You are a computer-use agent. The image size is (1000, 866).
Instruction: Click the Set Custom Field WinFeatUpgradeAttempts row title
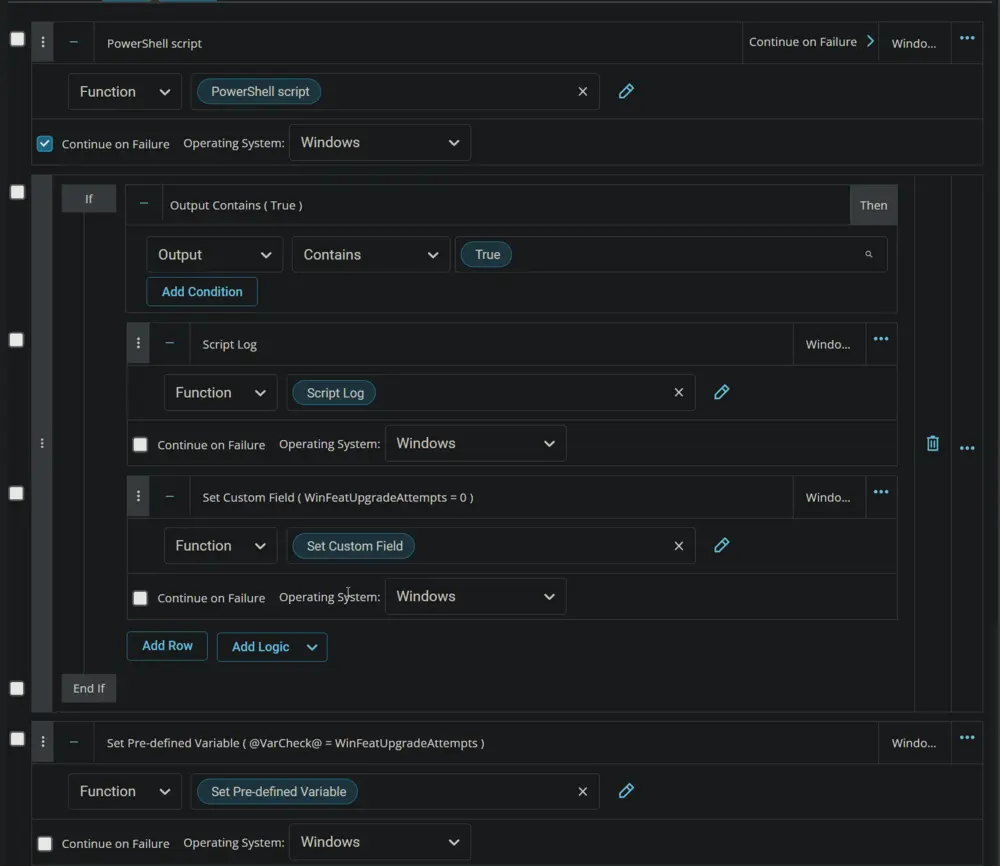[338, 497]
